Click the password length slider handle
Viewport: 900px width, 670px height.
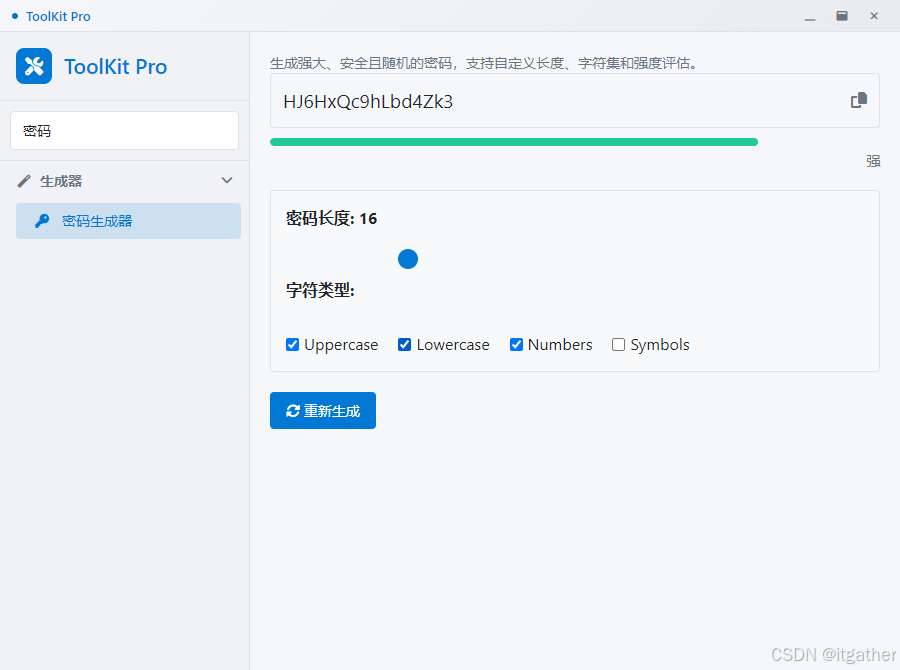pyautogui.click(x=408, y=259)
